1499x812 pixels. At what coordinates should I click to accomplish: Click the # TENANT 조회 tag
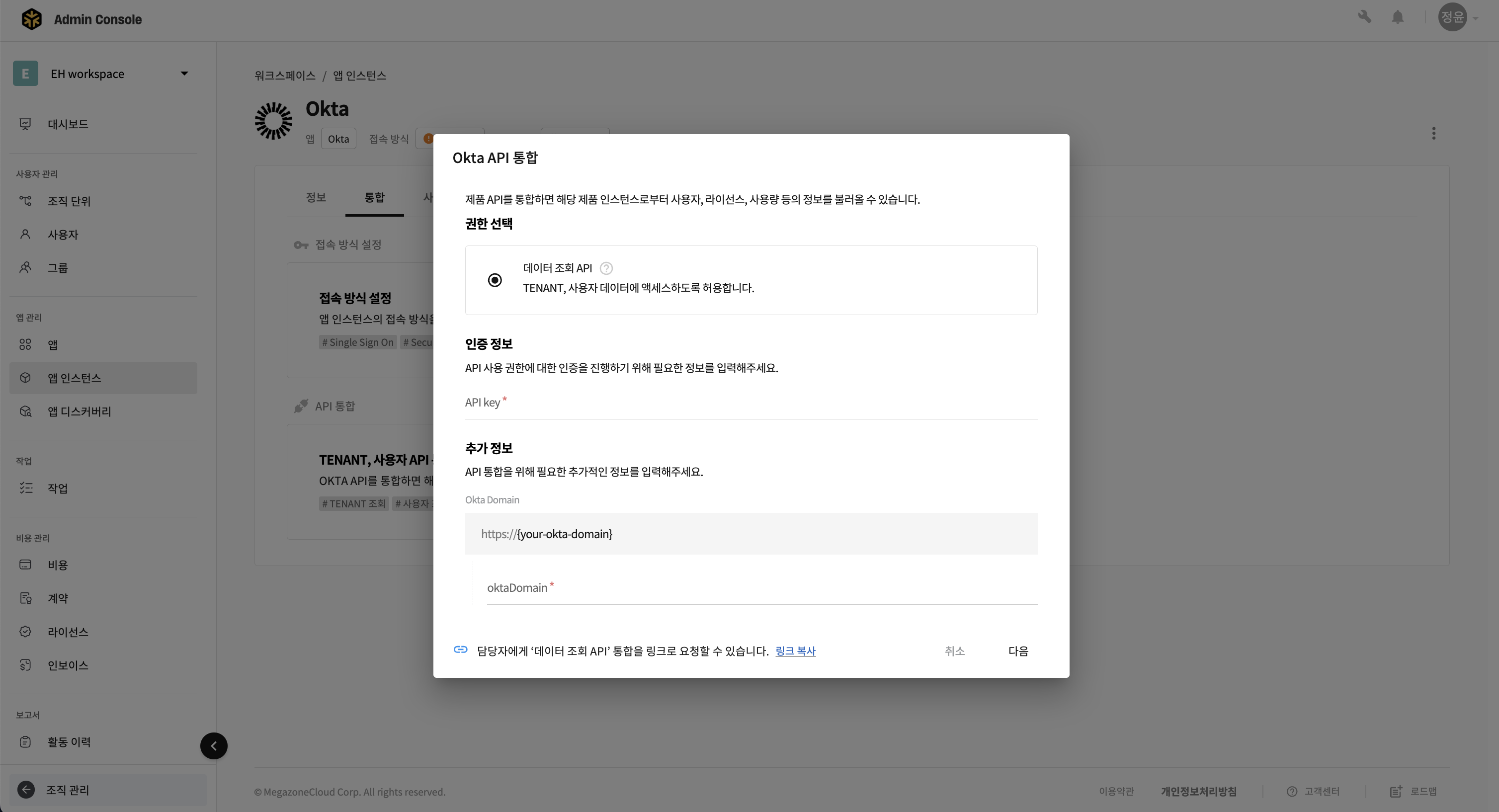[354, 504]
